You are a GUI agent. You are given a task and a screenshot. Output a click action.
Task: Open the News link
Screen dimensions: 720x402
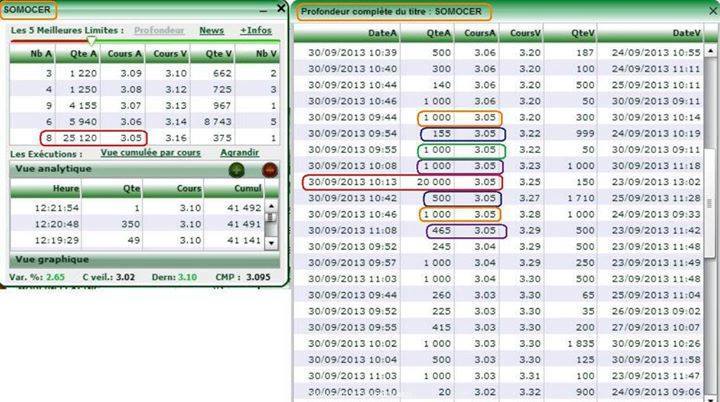pos(212,30)
